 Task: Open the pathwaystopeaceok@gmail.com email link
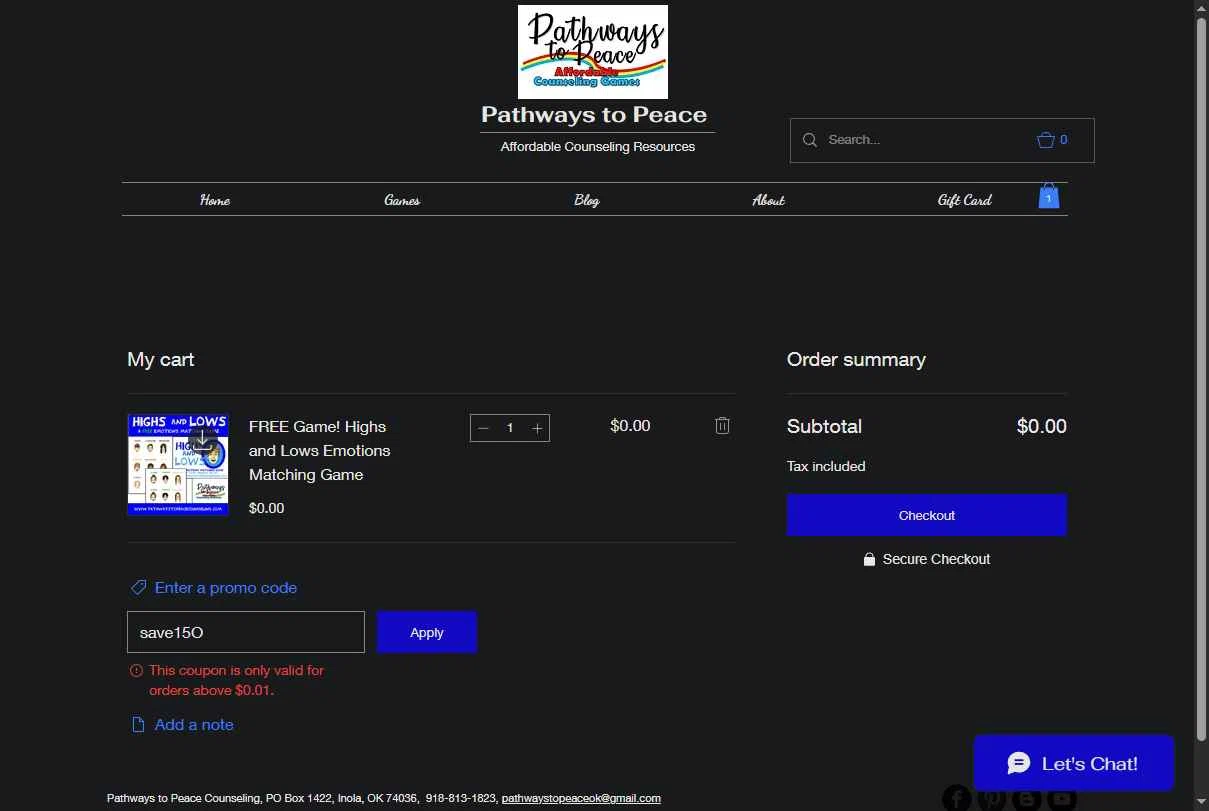pyautogui.click(x=581, y=798)
